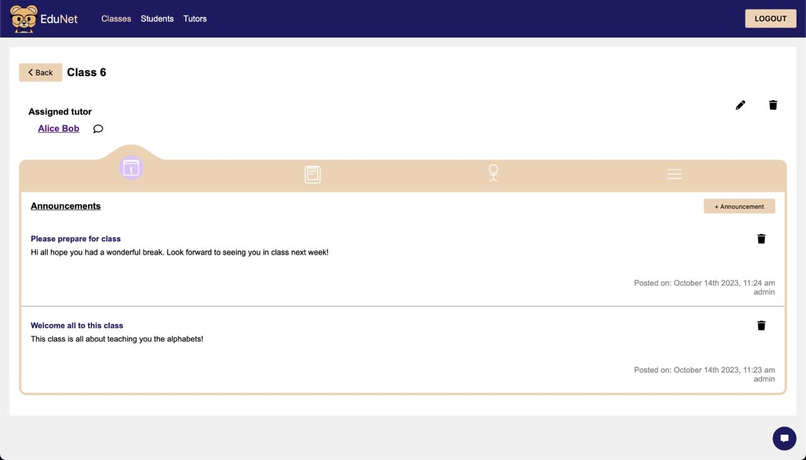Click the 'Please prepare for class' title
This screenshot has width=806, height=460.
pos(76,238)
